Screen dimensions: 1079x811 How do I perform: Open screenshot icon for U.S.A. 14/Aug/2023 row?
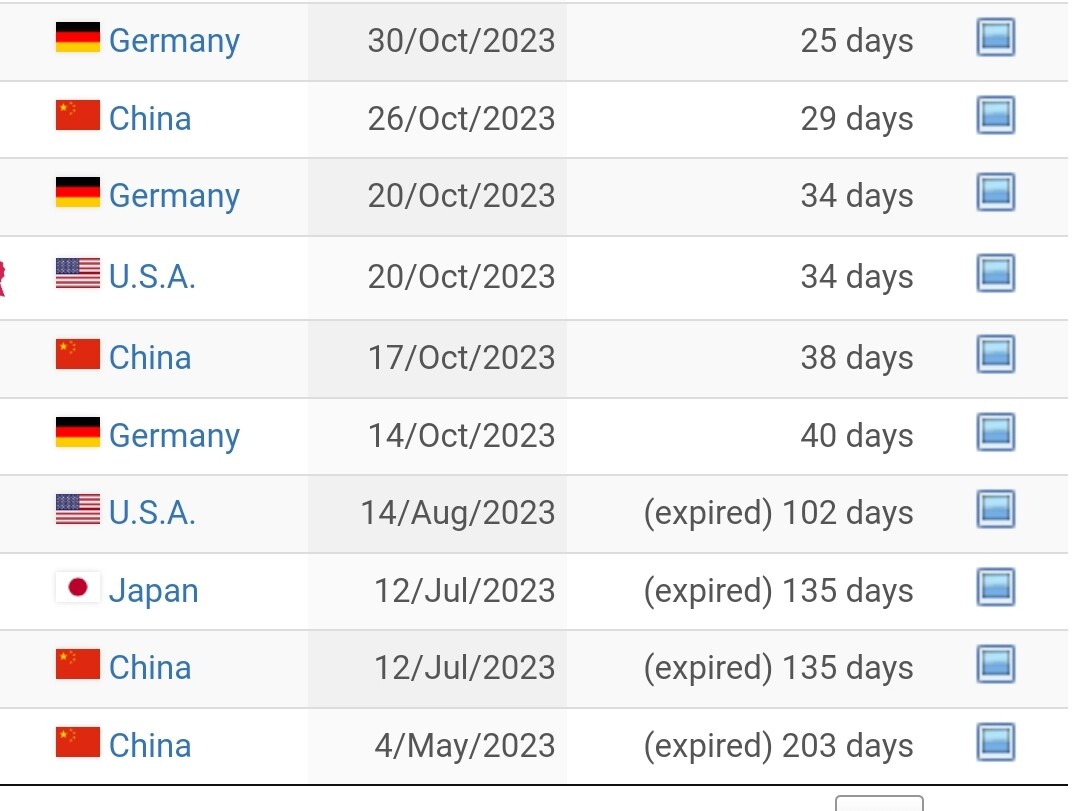(x=996, y=510)
